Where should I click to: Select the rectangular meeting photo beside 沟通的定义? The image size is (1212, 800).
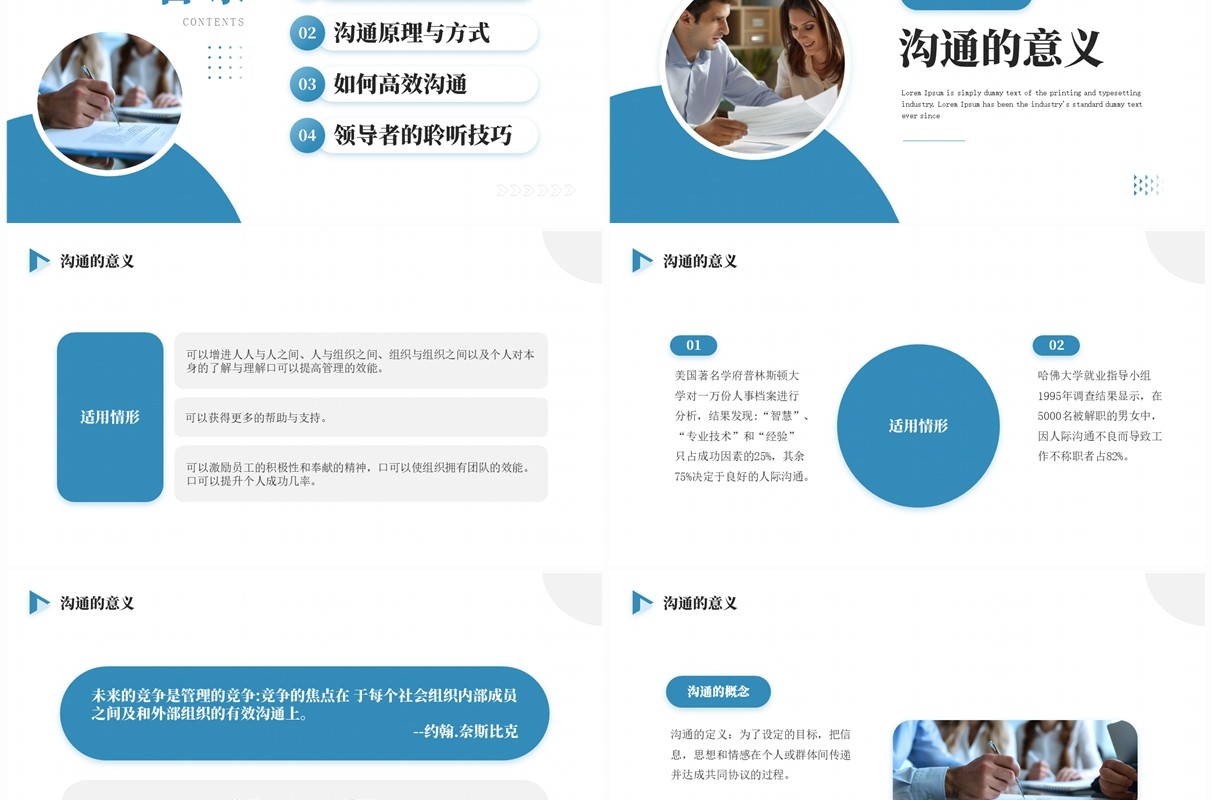coord(1015,760)
